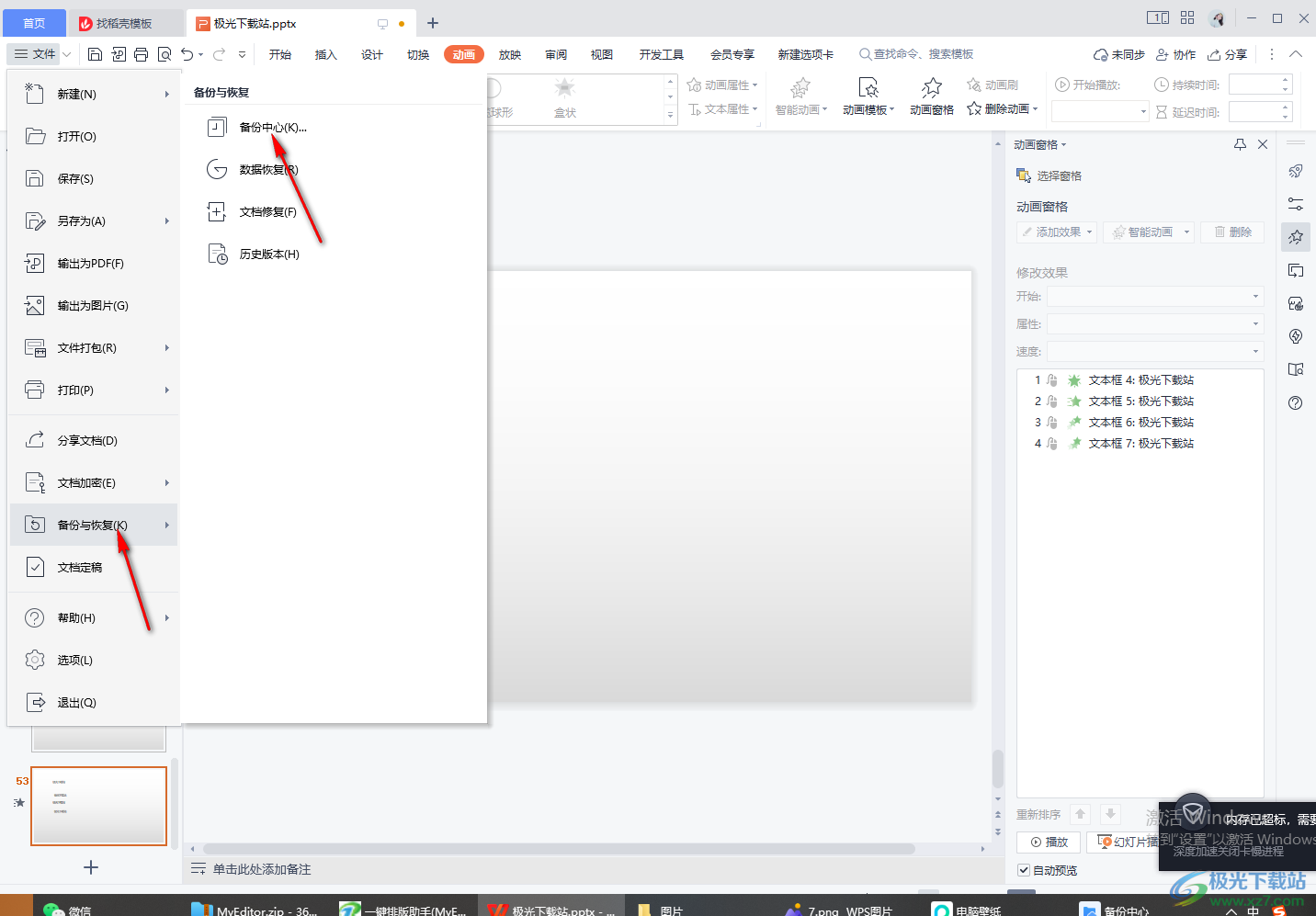Expand the 文档加密(E) submenu
Screen dimensions: 1316x916
(x=166, y=482)
